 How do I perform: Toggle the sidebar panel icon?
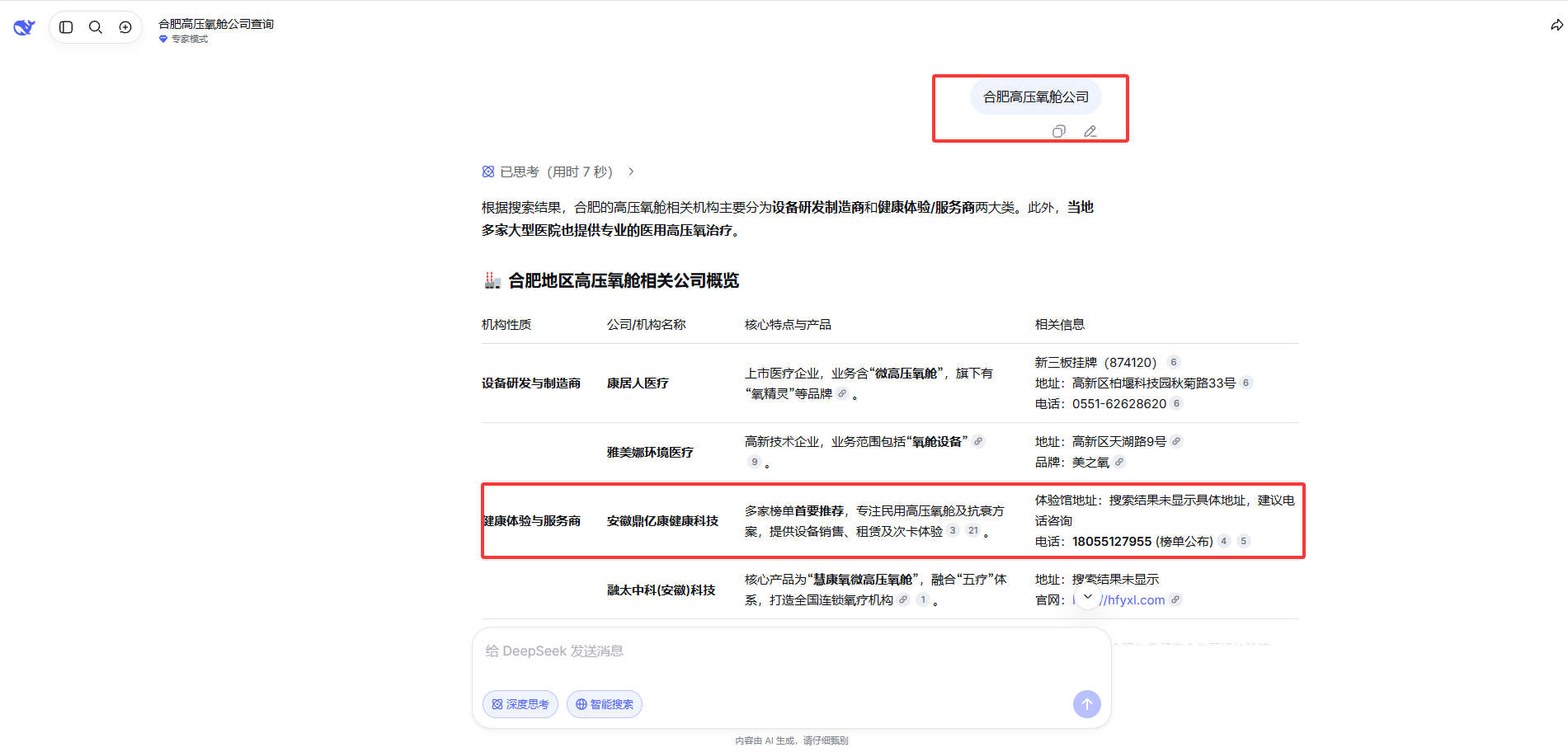(67, 27)
